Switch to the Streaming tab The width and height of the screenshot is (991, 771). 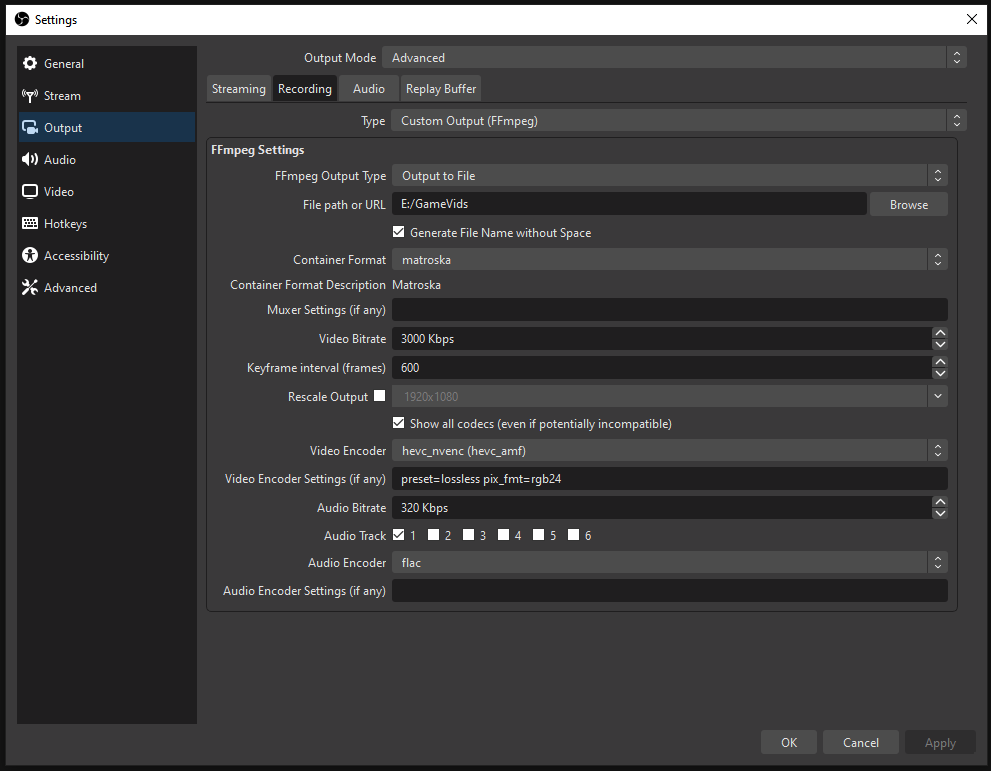pos(238,88)
